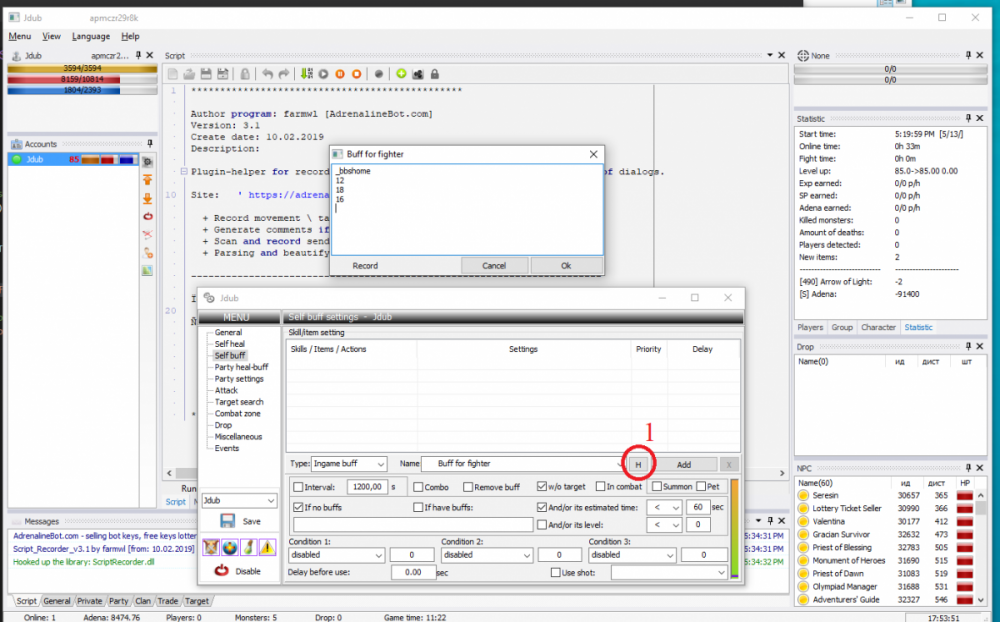
Task: Switch to the Character tab
Action: [x=878, y=327]
